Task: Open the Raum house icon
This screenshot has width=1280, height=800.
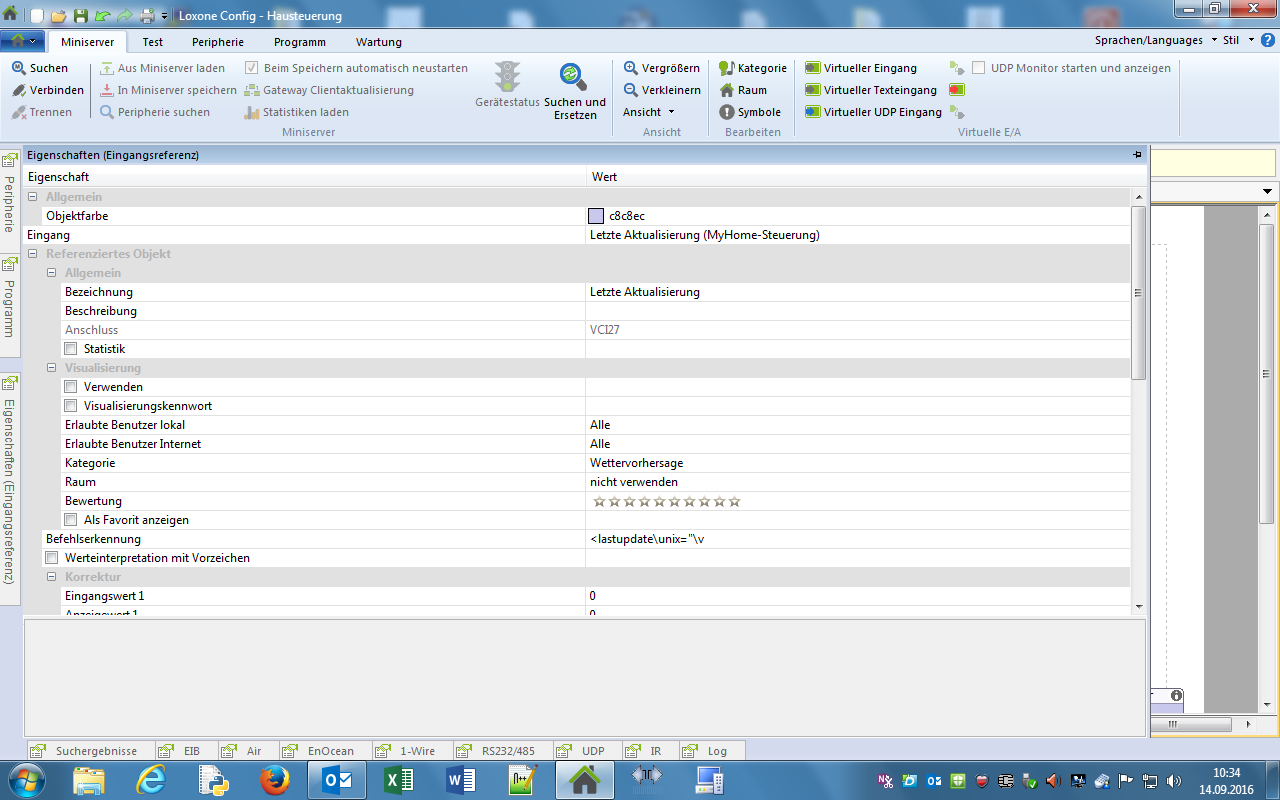Action: pos(727,90)
